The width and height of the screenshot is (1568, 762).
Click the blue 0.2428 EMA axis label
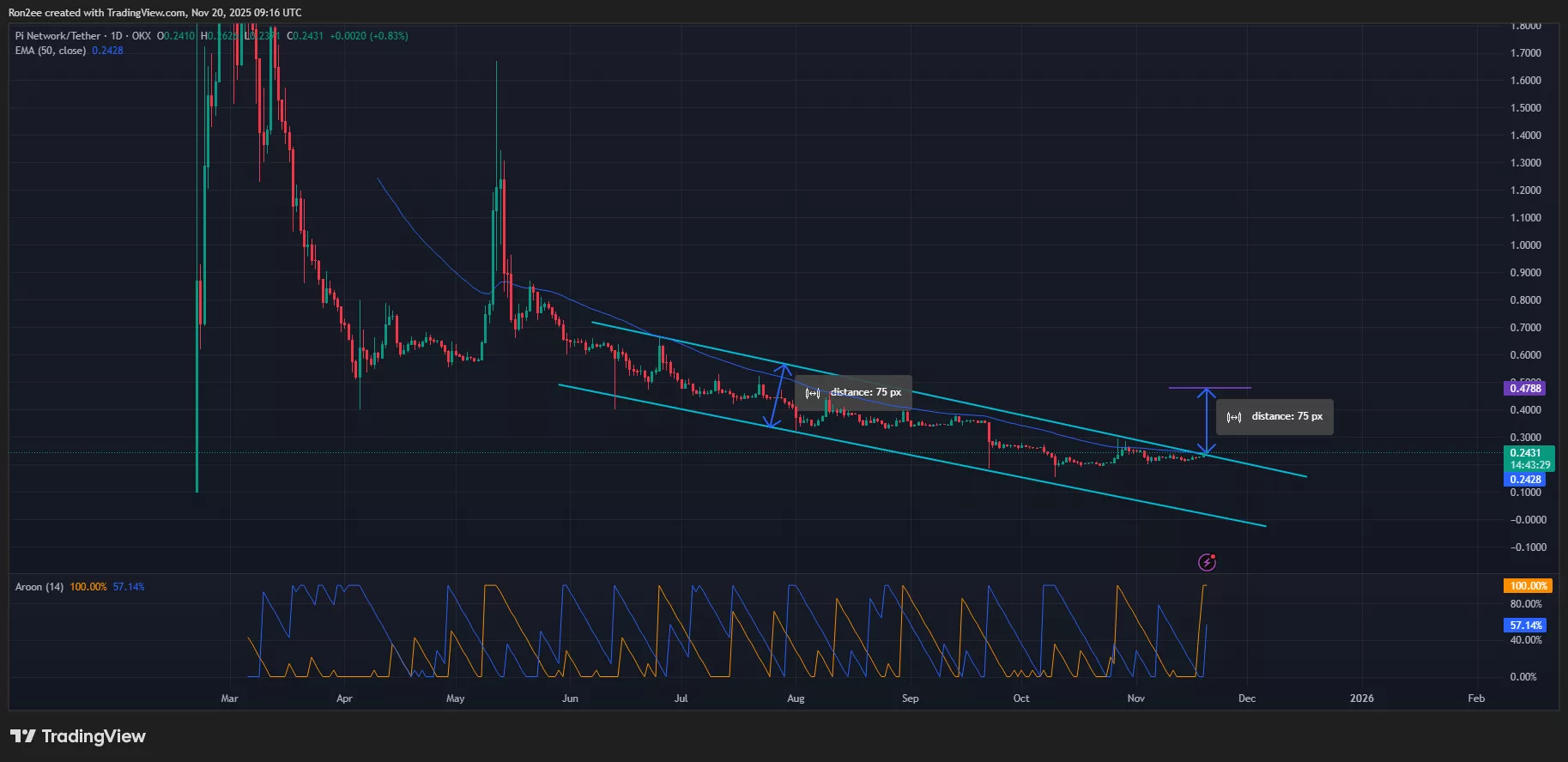point(1525,480)
